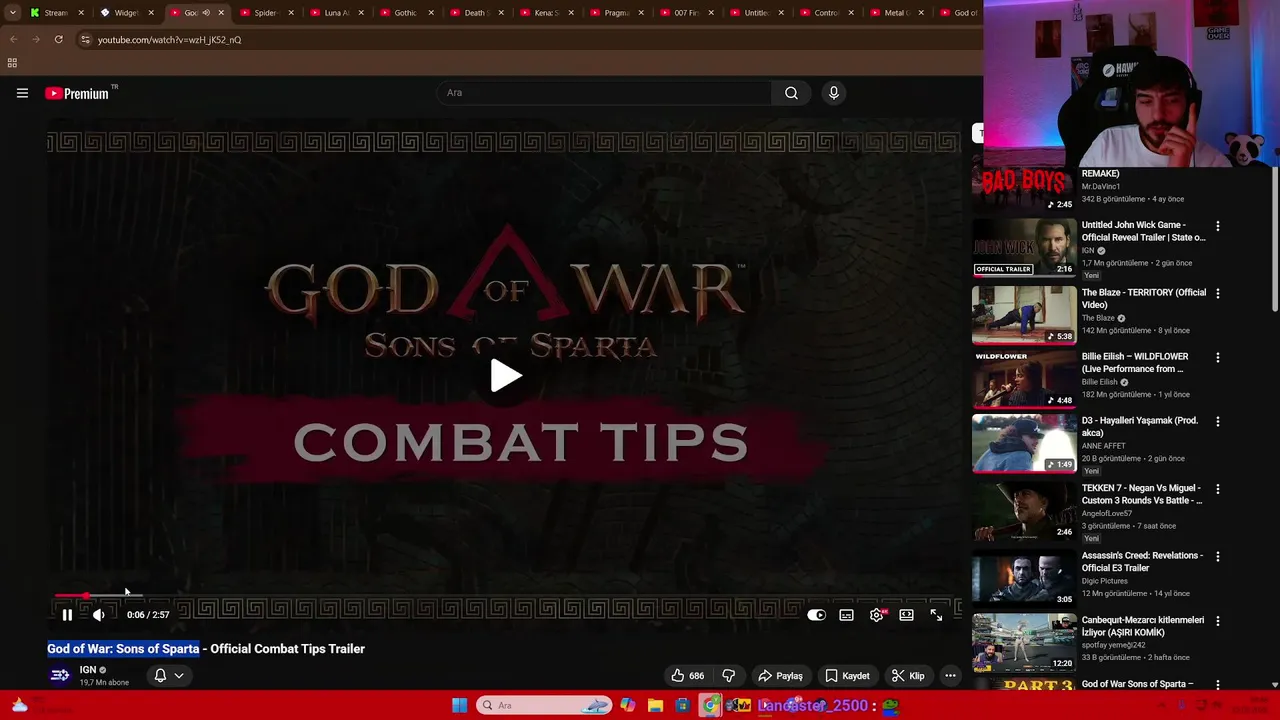This screenshot has height=720, width=1280.
Task: Save the video with Kaydet
Action: click(x=847, y=676)
